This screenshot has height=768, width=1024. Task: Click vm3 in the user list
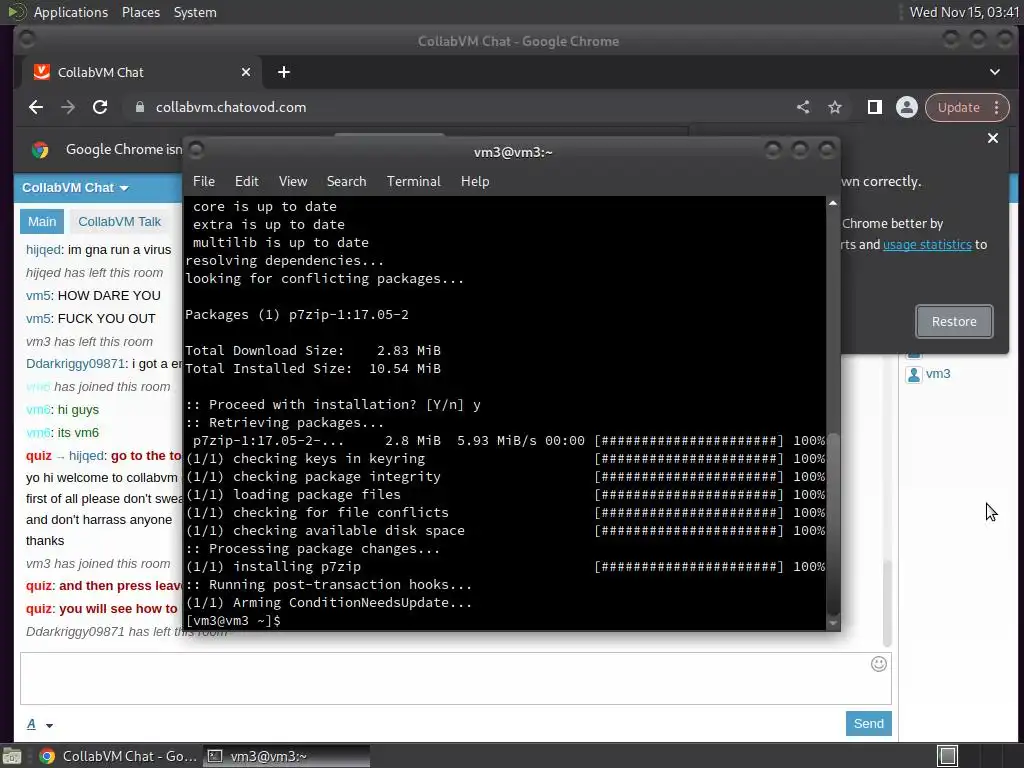(x=938, y=374)
